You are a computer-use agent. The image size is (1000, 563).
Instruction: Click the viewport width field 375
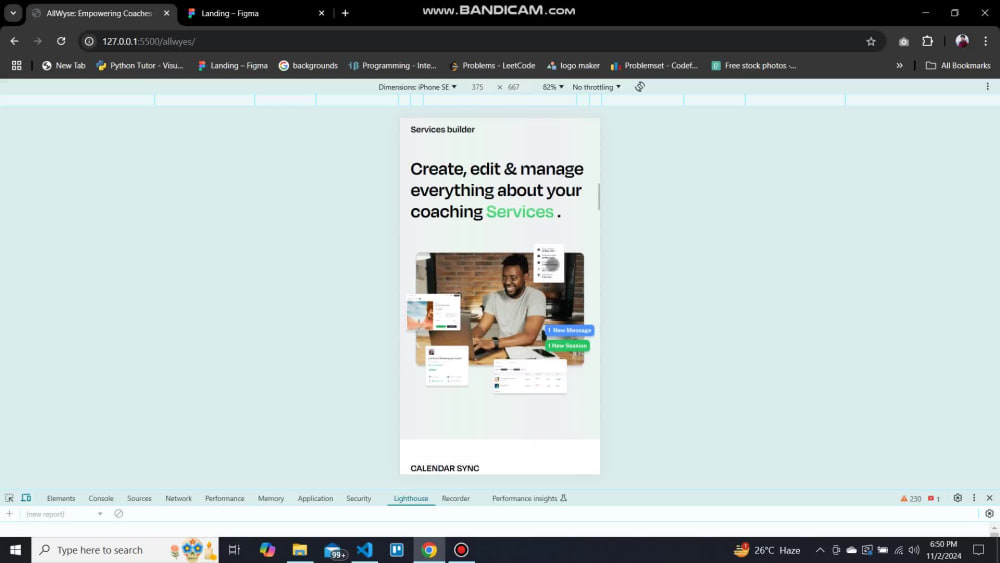[478, 87]
